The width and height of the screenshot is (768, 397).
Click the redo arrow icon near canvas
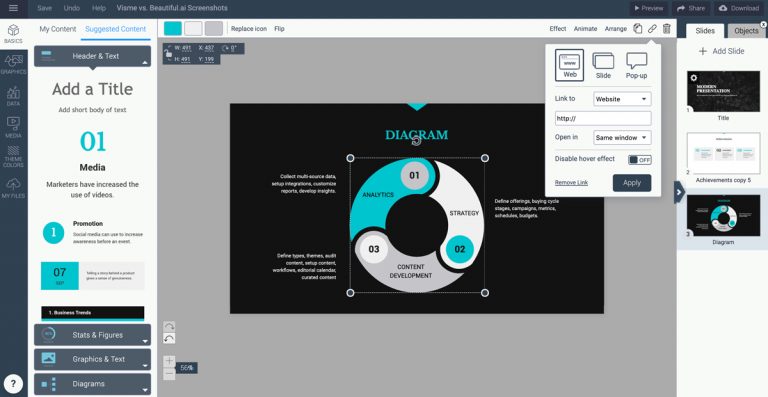pos(169,326)
